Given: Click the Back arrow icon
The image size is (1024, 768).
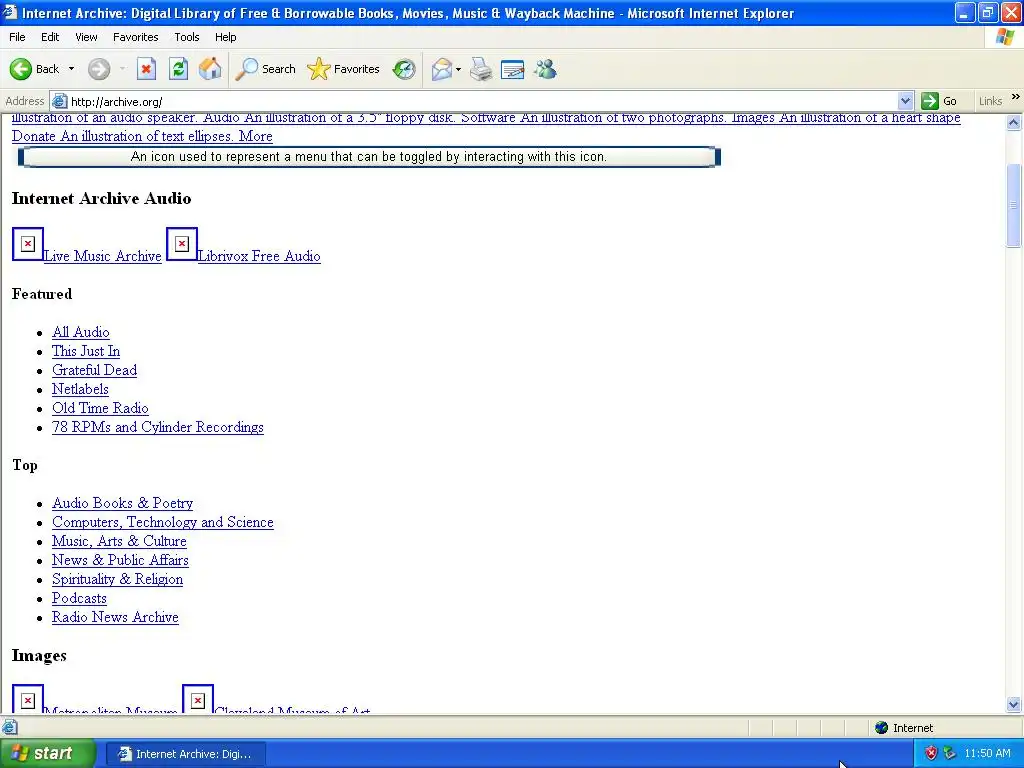Looking at the screenshot, I should 21,69.
